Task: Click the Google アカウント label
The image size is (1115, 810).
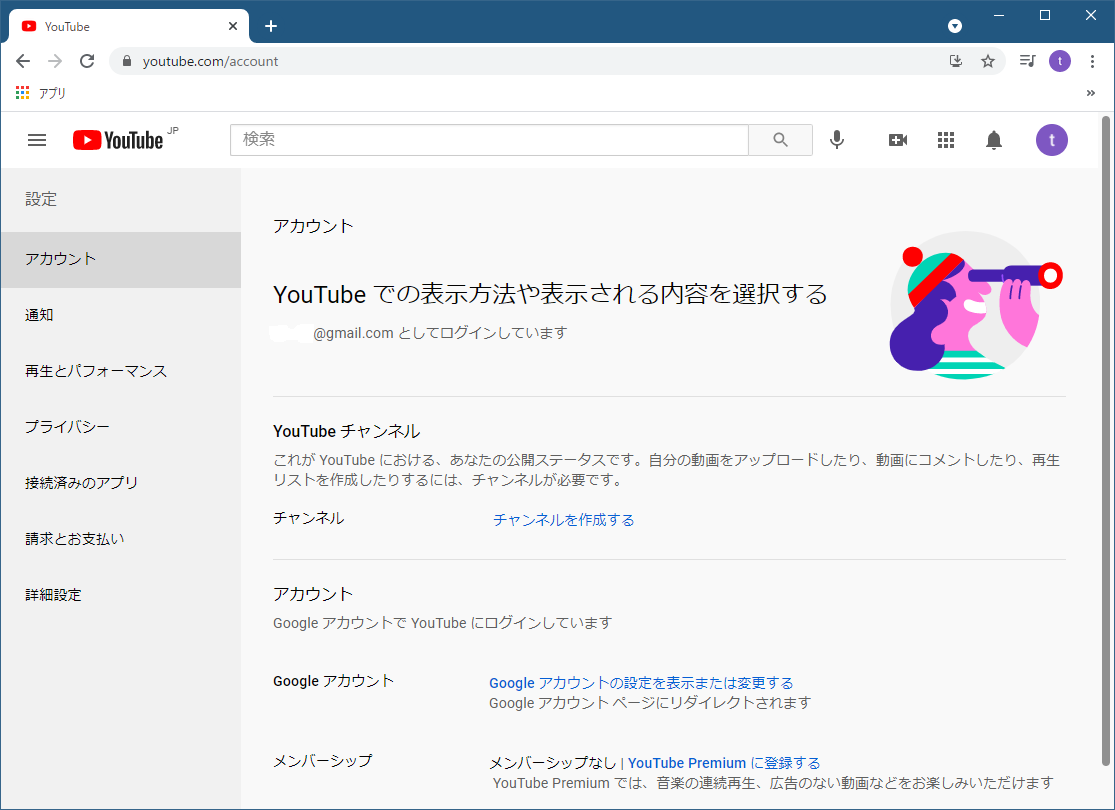Action: coord(333,681)
